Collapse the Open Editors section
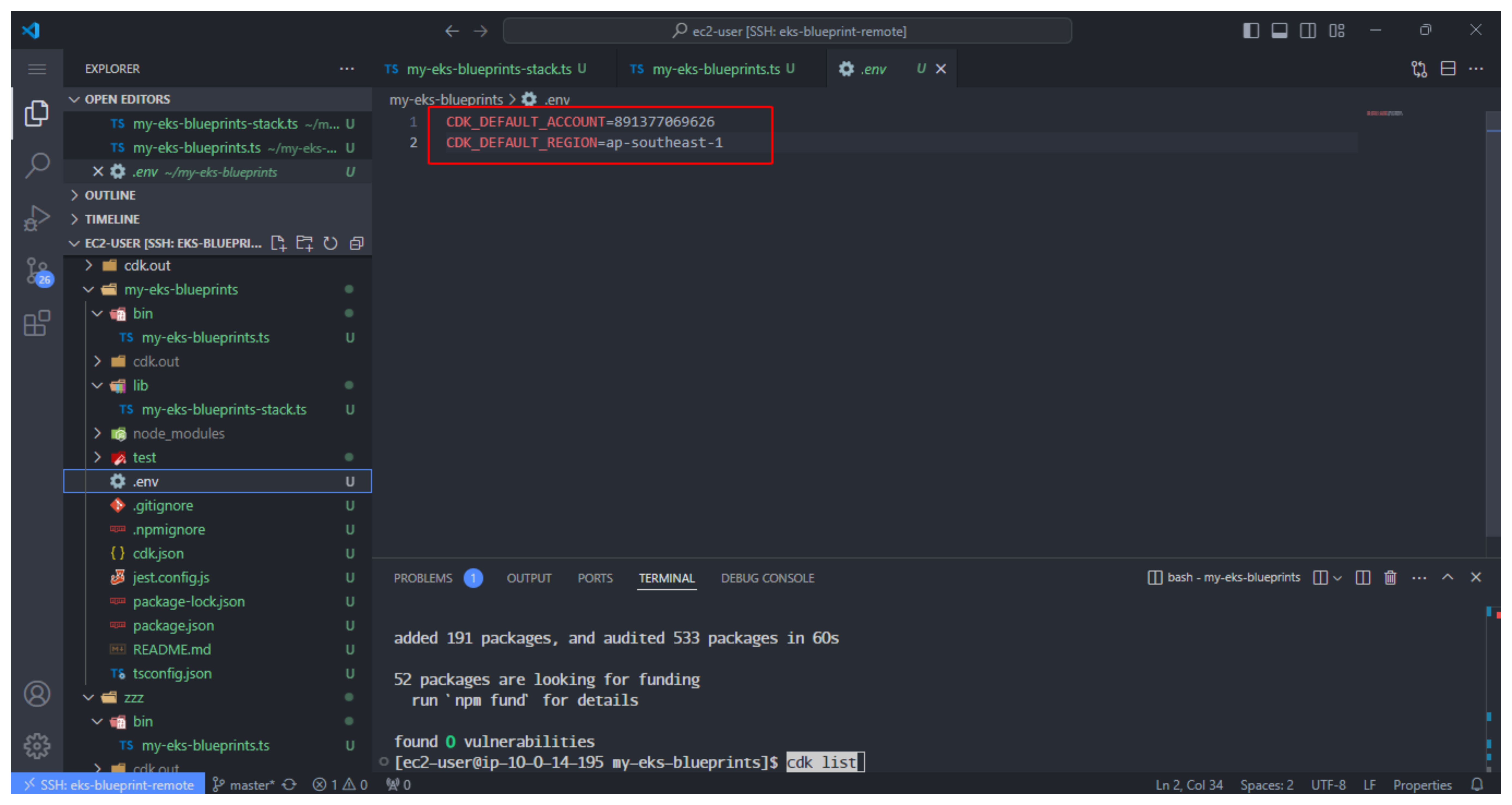The width and height of the screenshot is (1512, 805). point(217,100)
